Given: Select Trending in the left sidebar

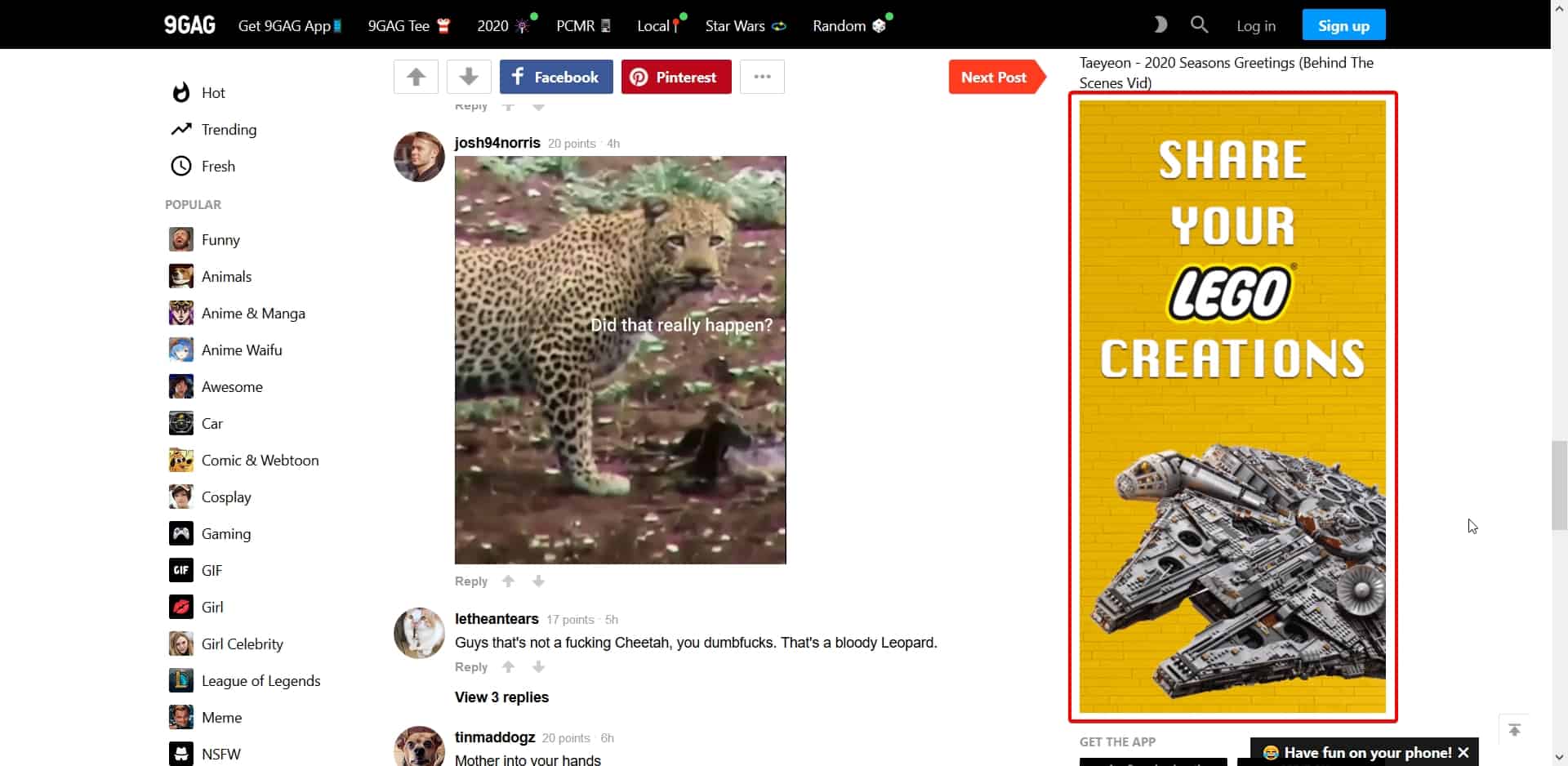Looking at the screenshot, I should pos(229,130).
